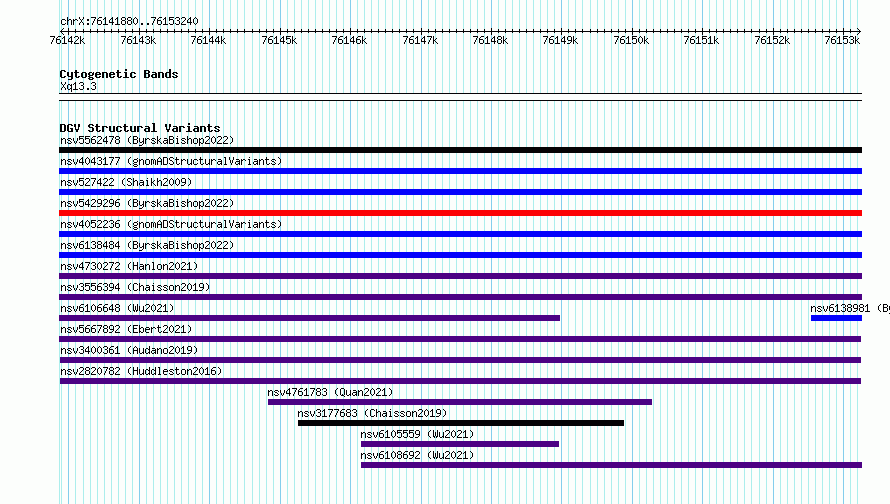Click nsv2820782 (Huddleston2016) label

[x=141, y=371]
